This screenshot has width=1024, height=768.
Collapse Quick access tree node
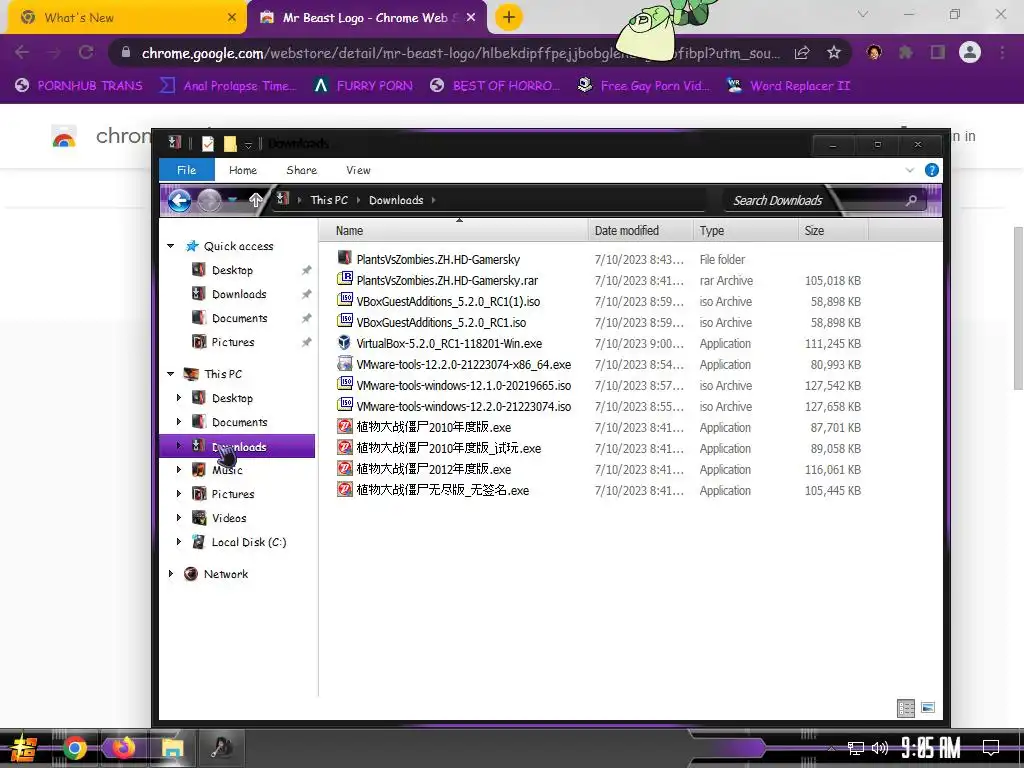pos(170,246)
